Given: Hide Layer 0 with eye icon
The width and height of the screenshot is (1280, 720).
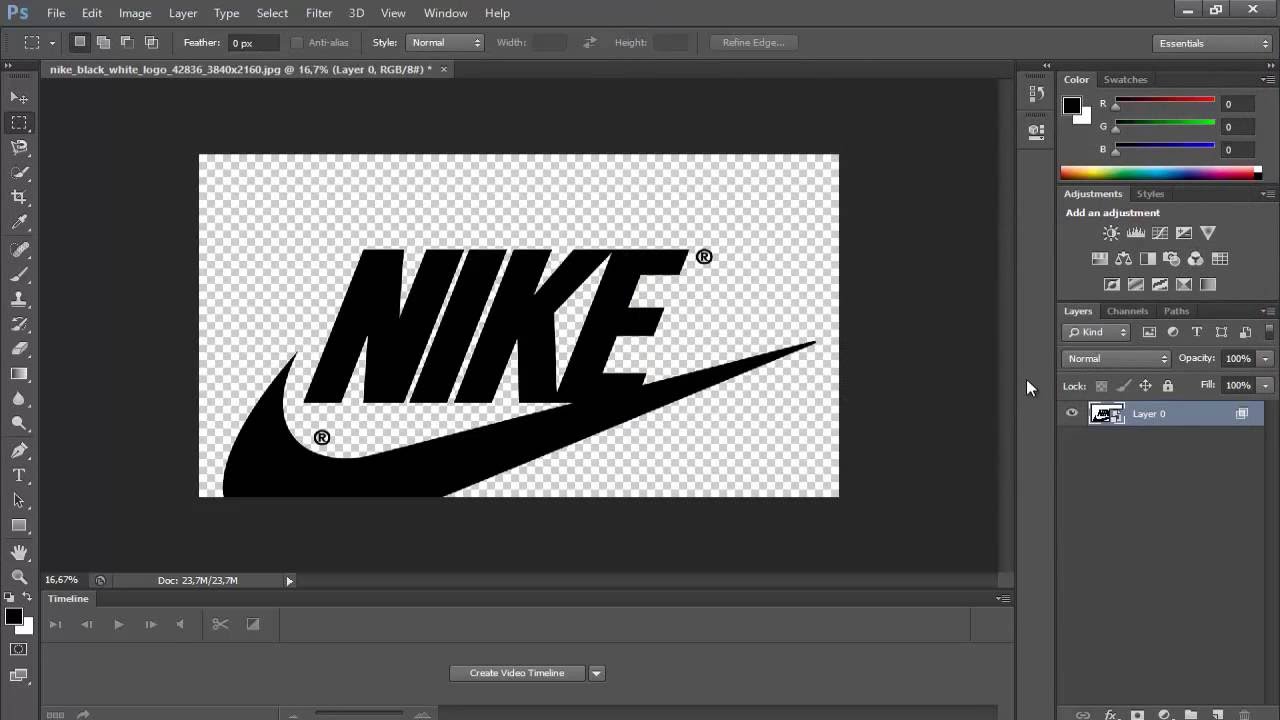Looking at the screenshot, I should tap(1072, 413).
